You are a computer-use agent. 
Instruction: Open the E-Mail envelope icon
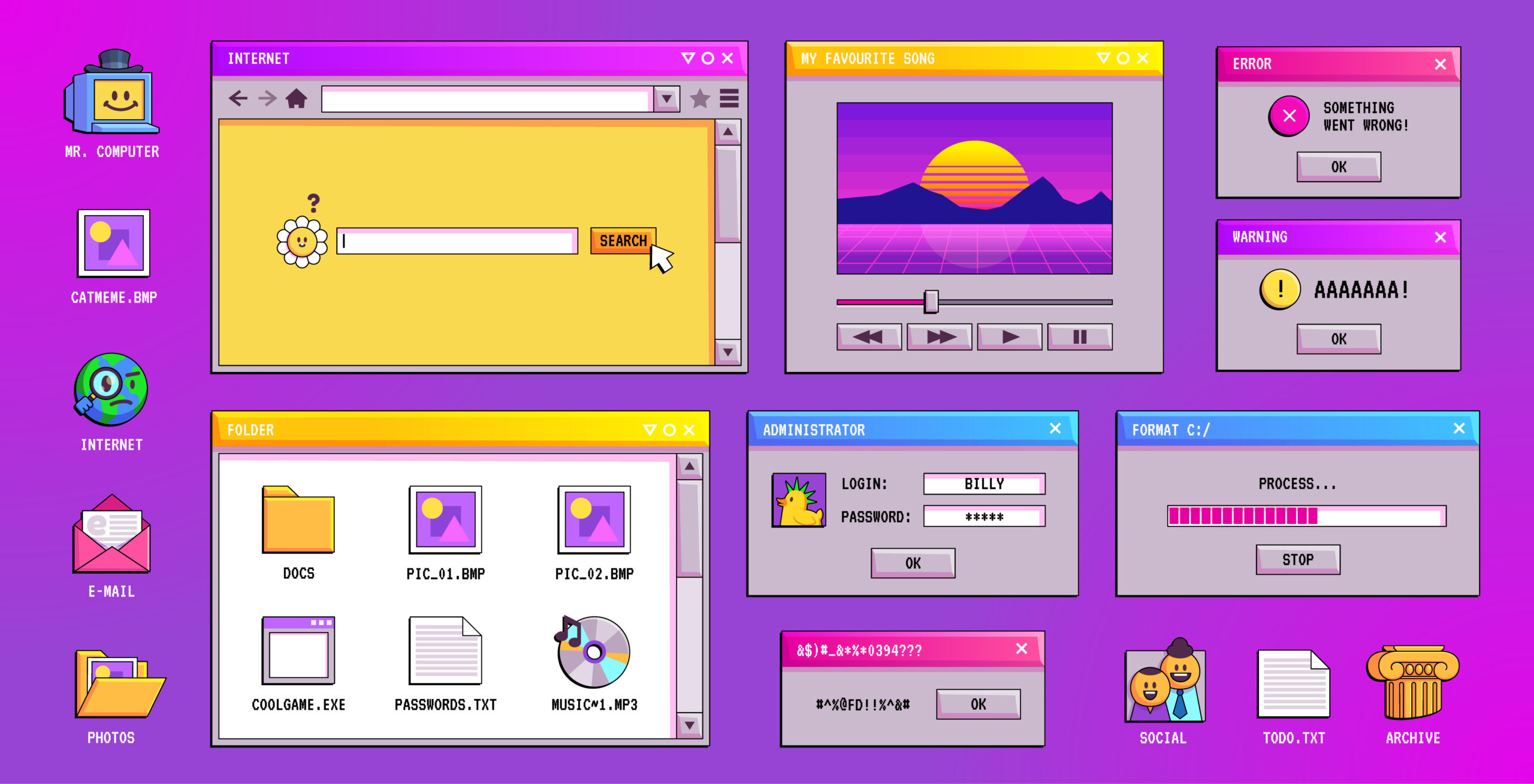click(x=111, y=533)
